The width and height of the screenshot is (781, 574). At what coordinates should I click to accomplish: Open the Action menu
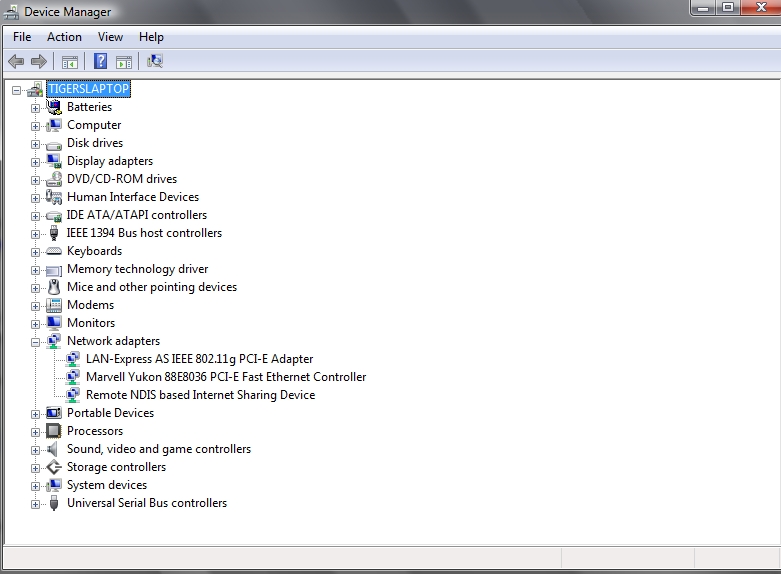tap(64, 37)
